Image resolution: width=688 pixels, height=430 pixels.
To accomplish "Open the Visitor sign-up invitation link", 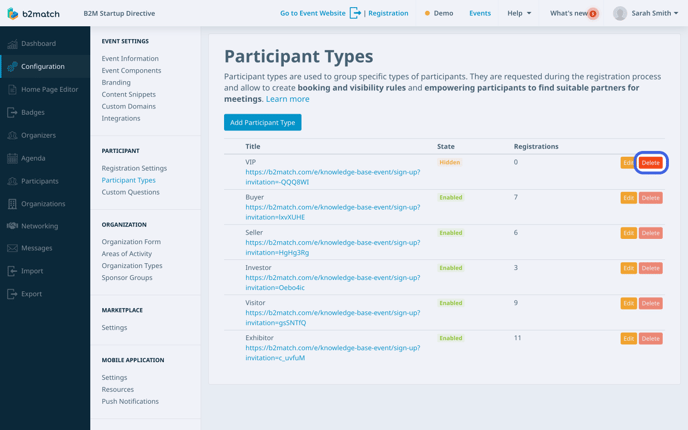I will (333, 317).
